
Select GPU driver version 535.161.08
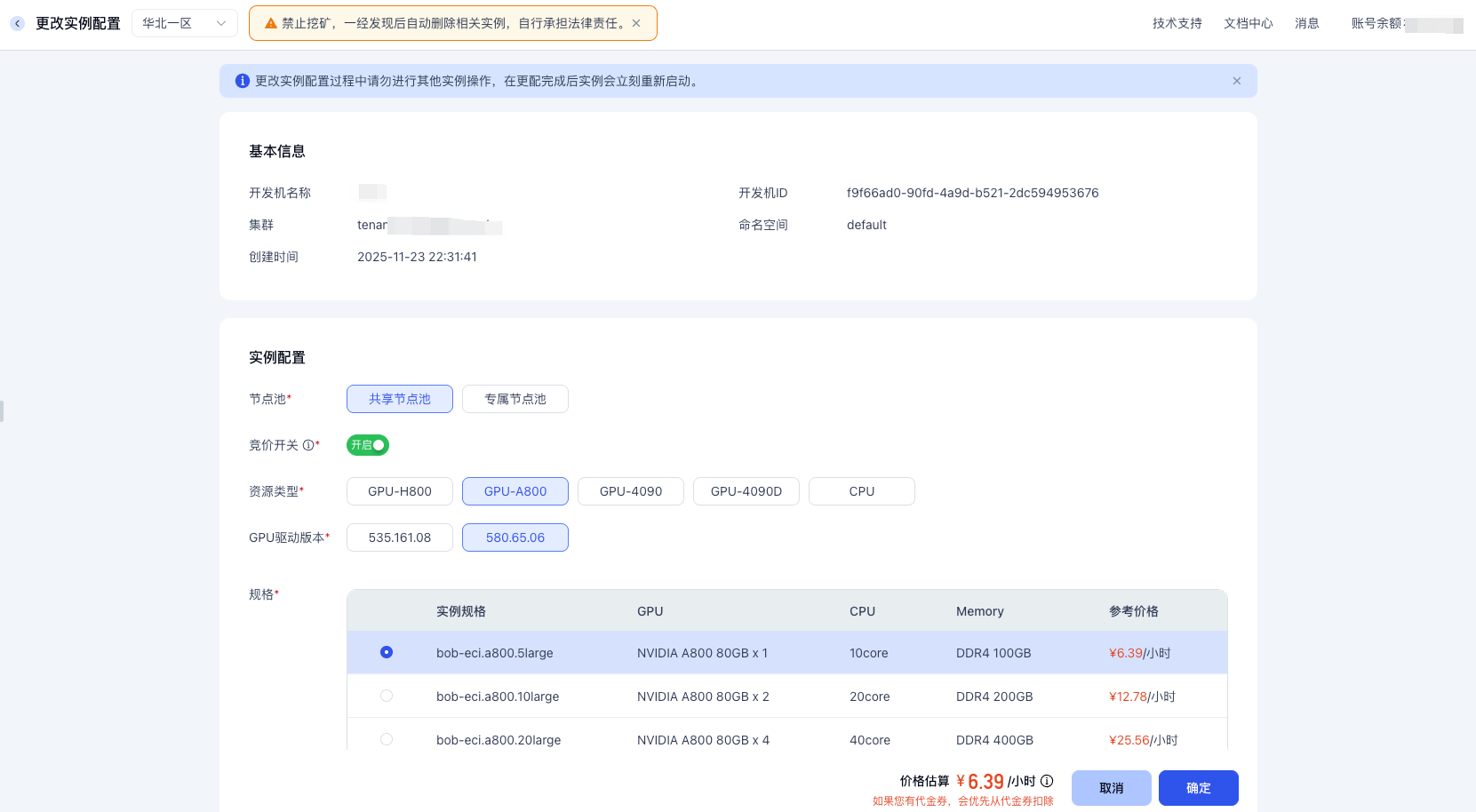399,537
